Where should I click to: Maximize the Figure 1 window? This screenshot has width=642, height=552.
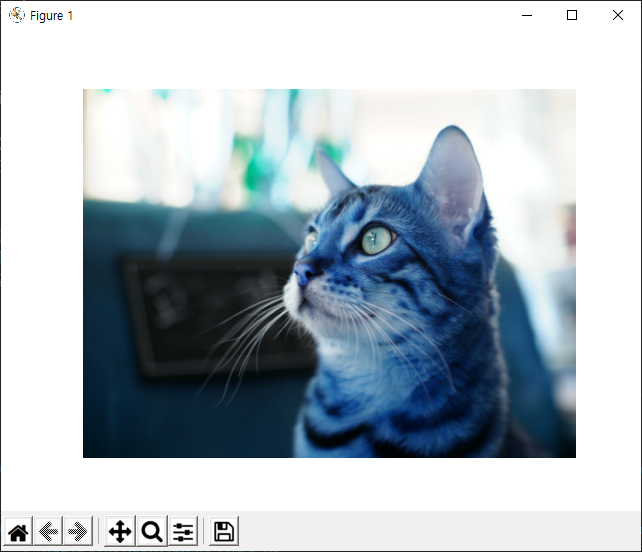(x=572, y=16)
